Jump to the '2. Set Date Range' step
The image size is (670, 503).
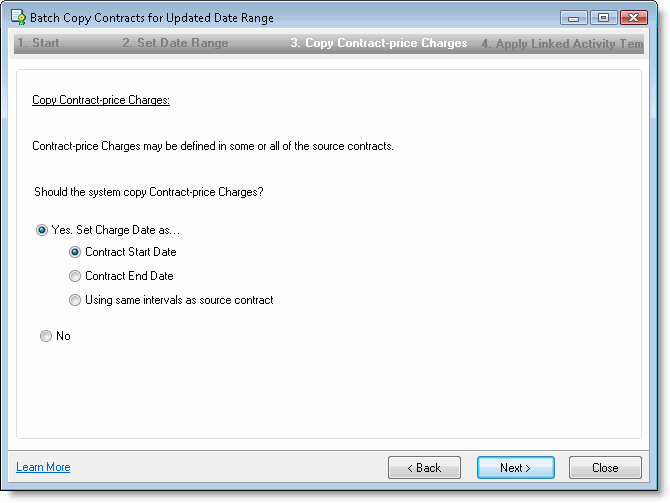click(175, 43)
